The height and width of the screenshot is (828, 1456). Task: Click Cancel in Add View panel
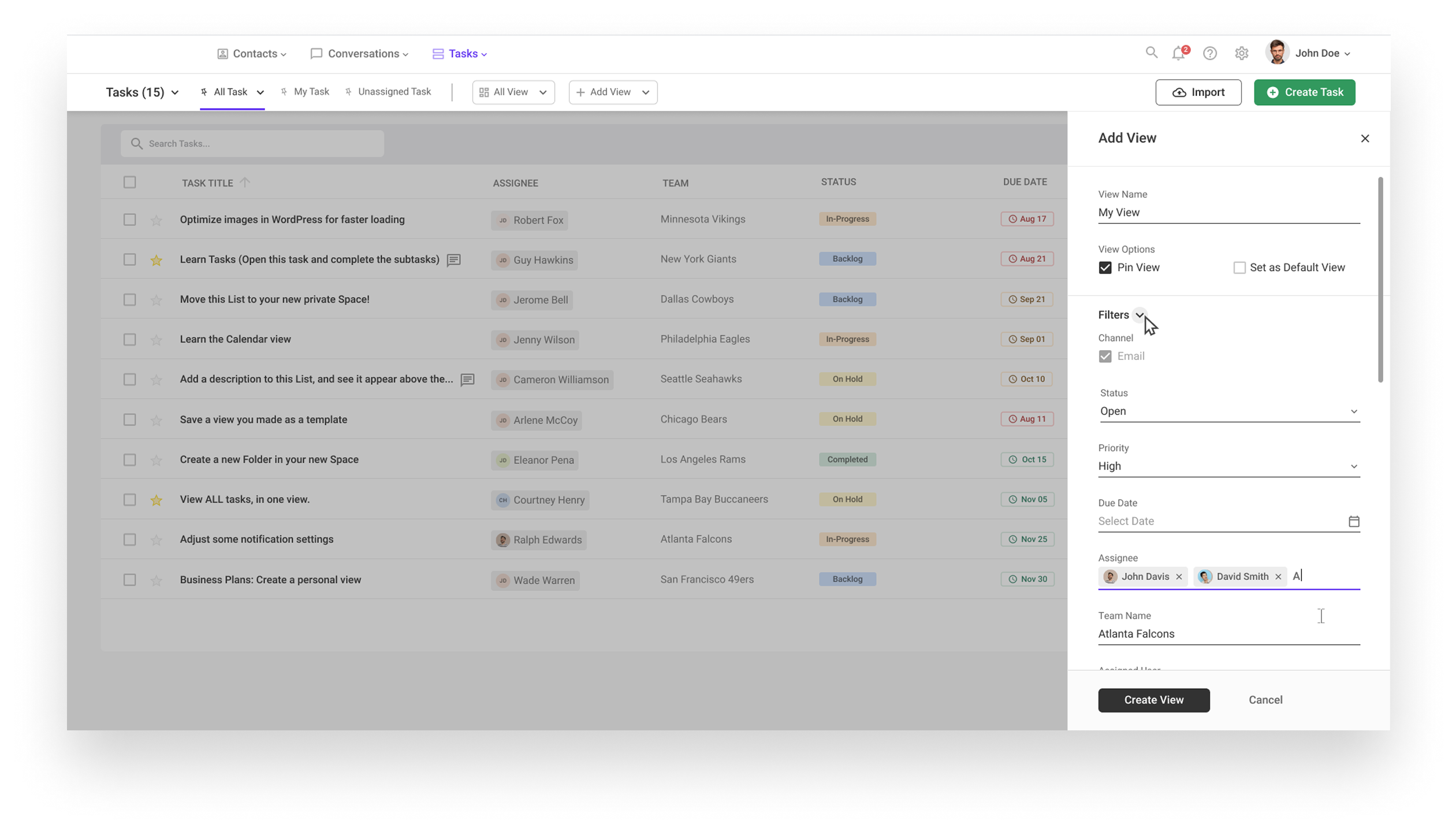pyautogui.click(x=1265, y=700)
